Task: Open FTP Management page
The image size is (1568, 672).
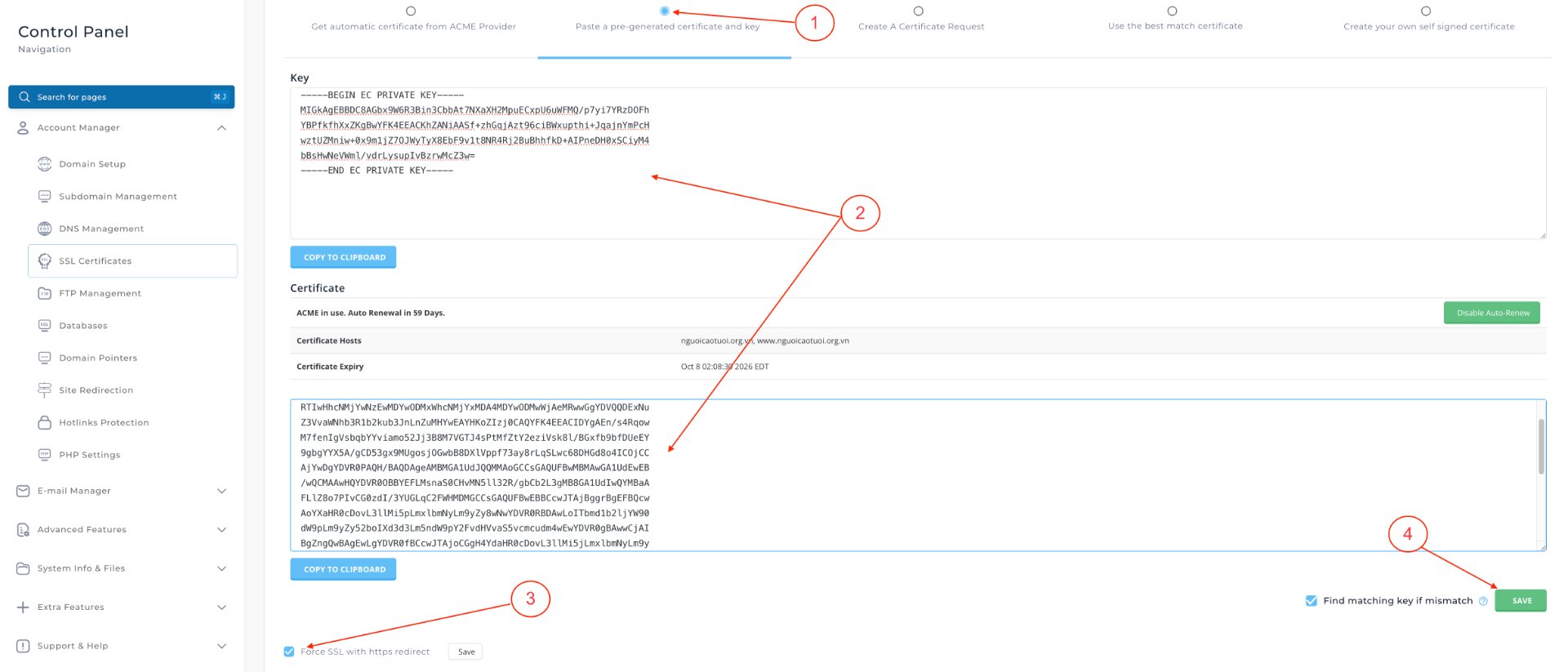Action: [x=100, y=293]
